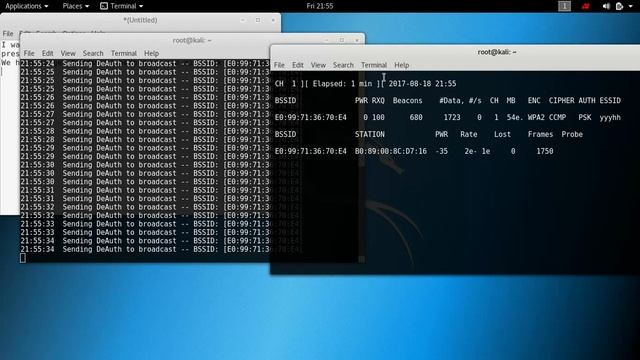This screenshot has height=360, width=640.
Task: Open Terminal menu in deauth terminal window
Action: point(124,53)
